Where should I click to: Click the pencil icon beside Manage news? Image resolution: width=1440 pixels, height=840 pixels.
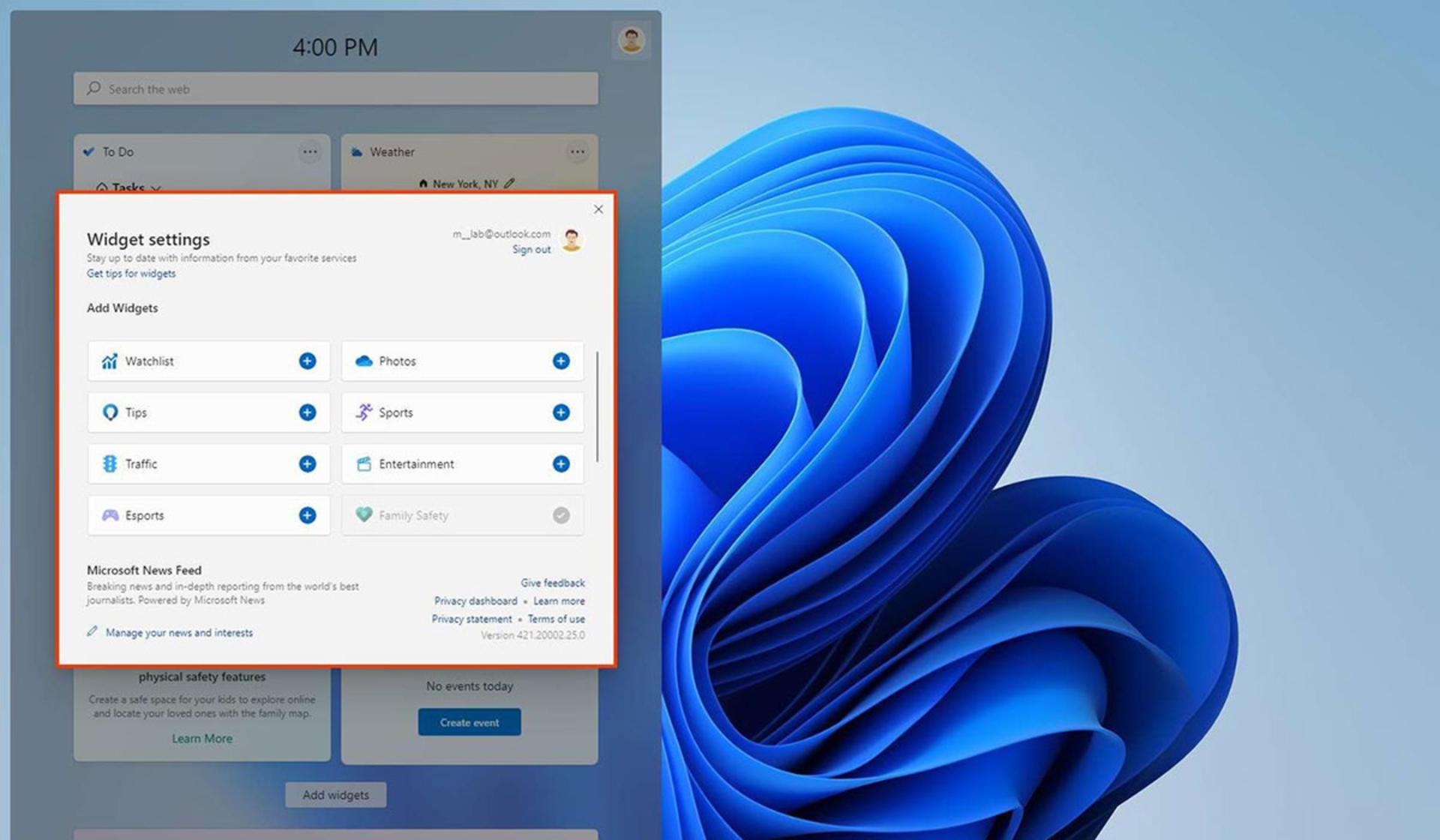point(92,631)
